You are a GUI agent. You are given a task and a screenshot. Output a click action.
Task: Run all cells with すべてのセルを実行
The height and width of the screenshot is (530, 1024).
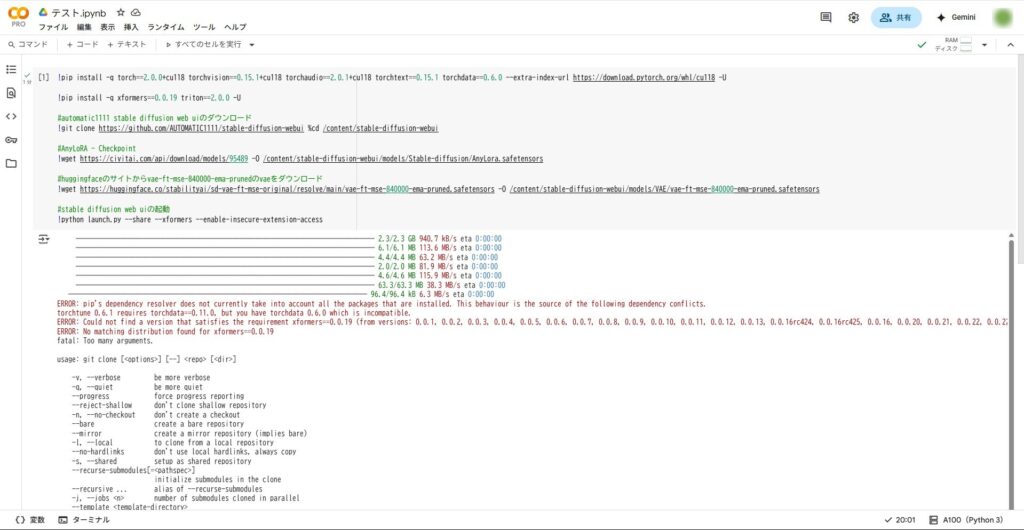tap(203, 44)
